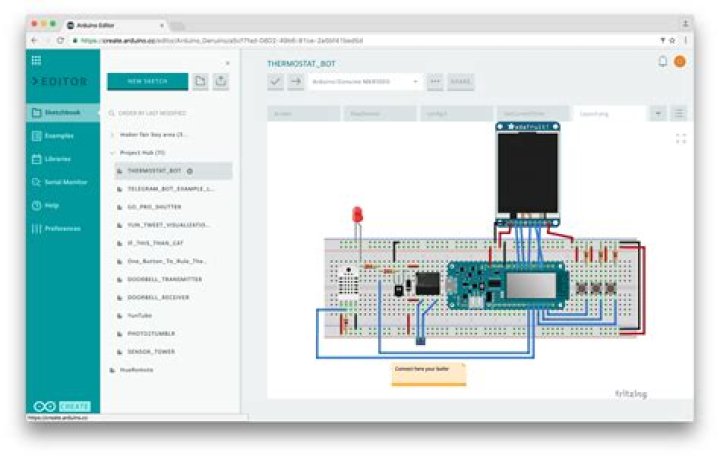Click the sketch search field

coord(170,113)
